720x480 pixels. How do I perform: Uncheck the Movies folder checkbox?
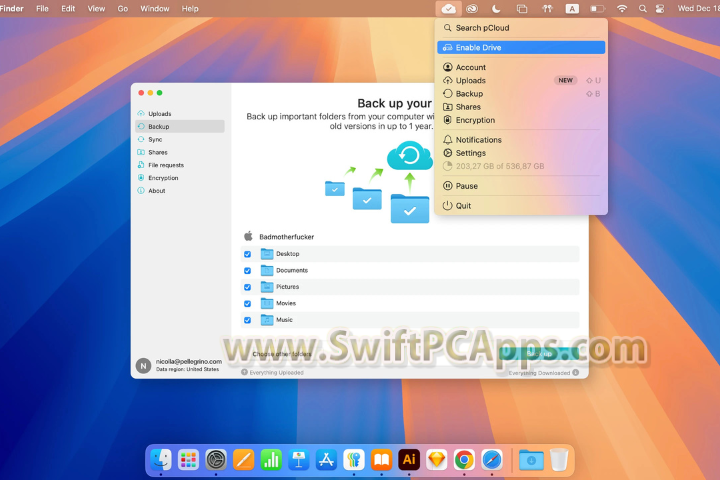click(248, 304)
